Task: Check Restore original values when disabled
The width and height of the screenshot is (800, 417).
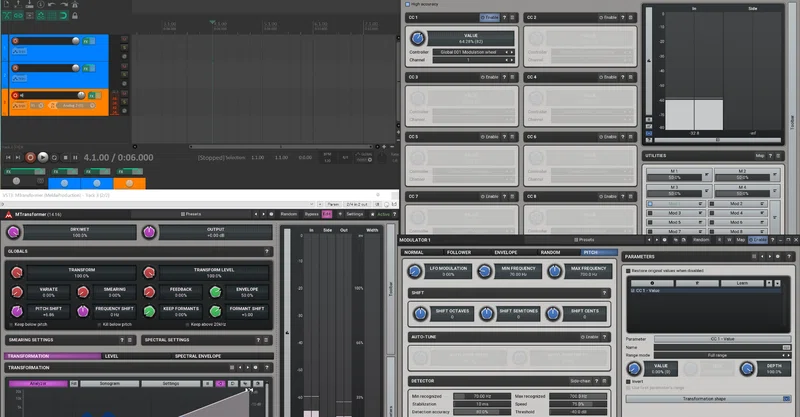Action: coord(628,271)
